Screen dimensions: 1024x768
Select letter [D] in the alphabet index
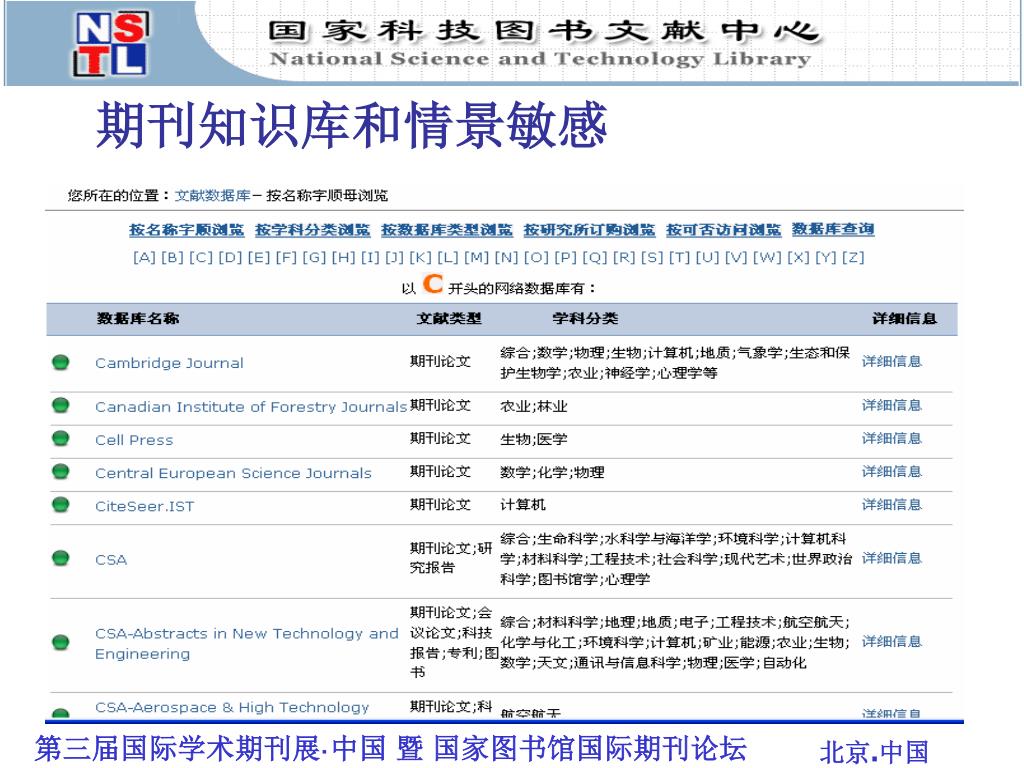click(x=230, y=257)
